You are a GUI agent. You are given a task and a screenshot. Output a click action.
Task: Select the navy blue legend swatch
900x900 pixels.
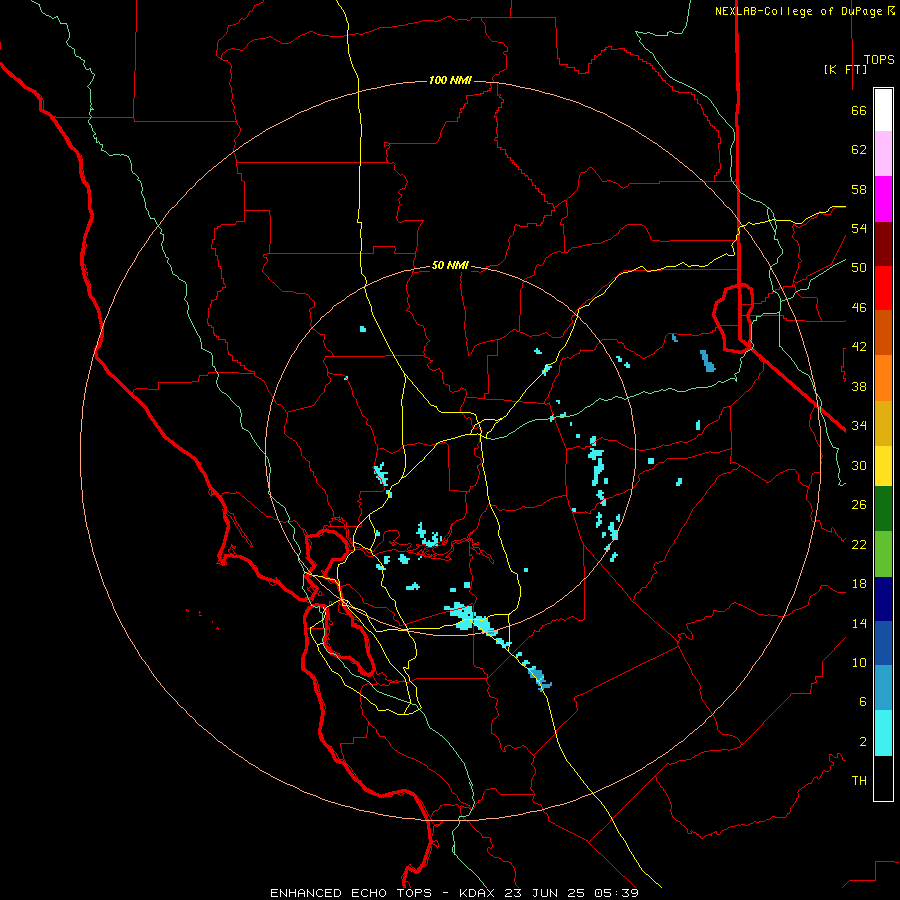[883, 599]
